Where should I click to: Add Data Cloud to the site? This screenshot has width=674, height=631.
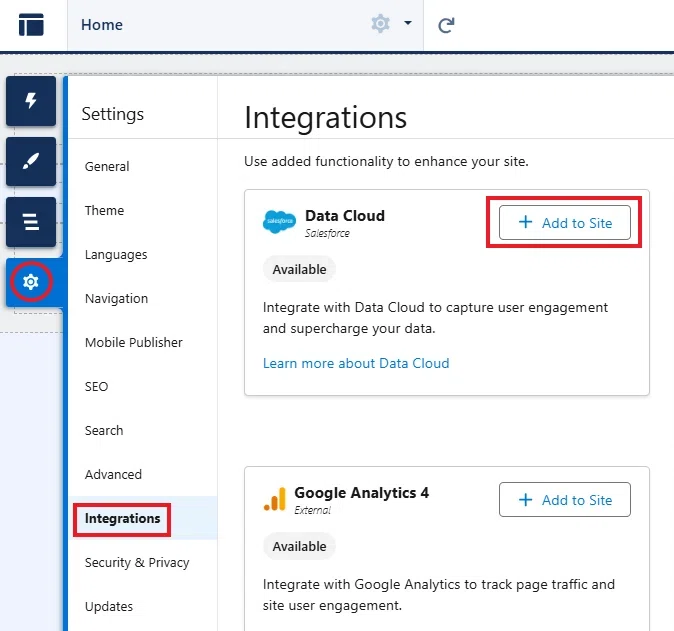click(565, 223)
